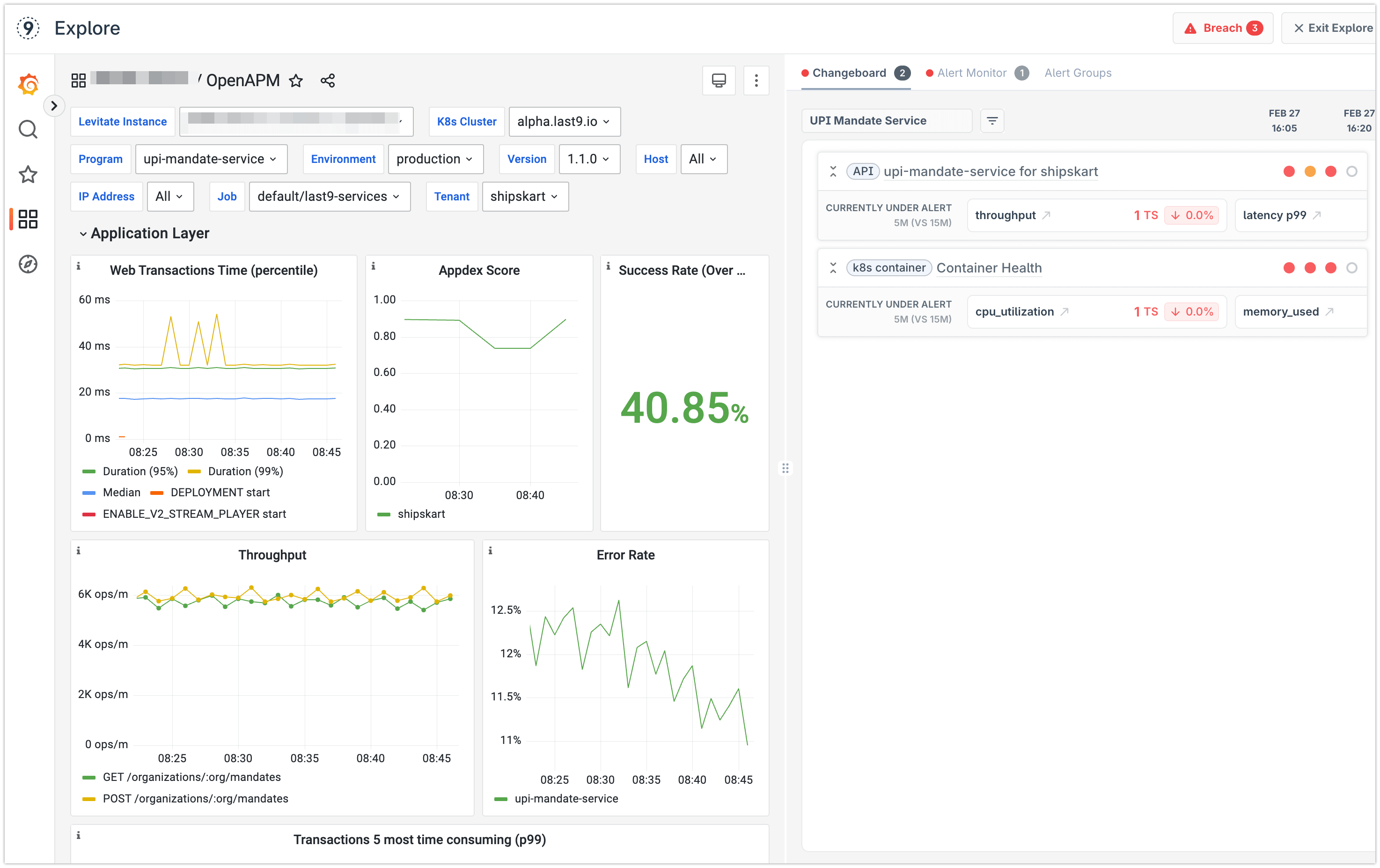Open the Version dropdown showing 1.1.0
This screenshot has width=1380, height=868.
589,159
